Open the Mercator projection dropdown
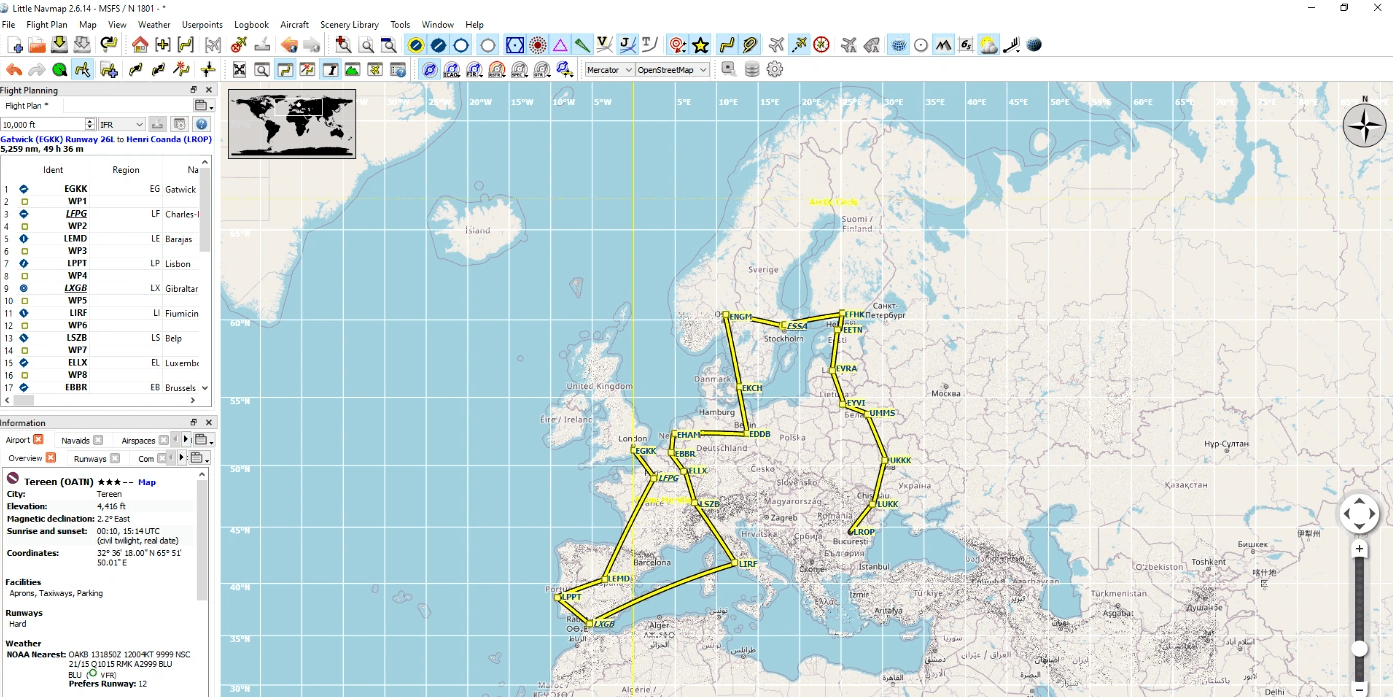This screenshot has width=1393, height=697. [608, 70]
